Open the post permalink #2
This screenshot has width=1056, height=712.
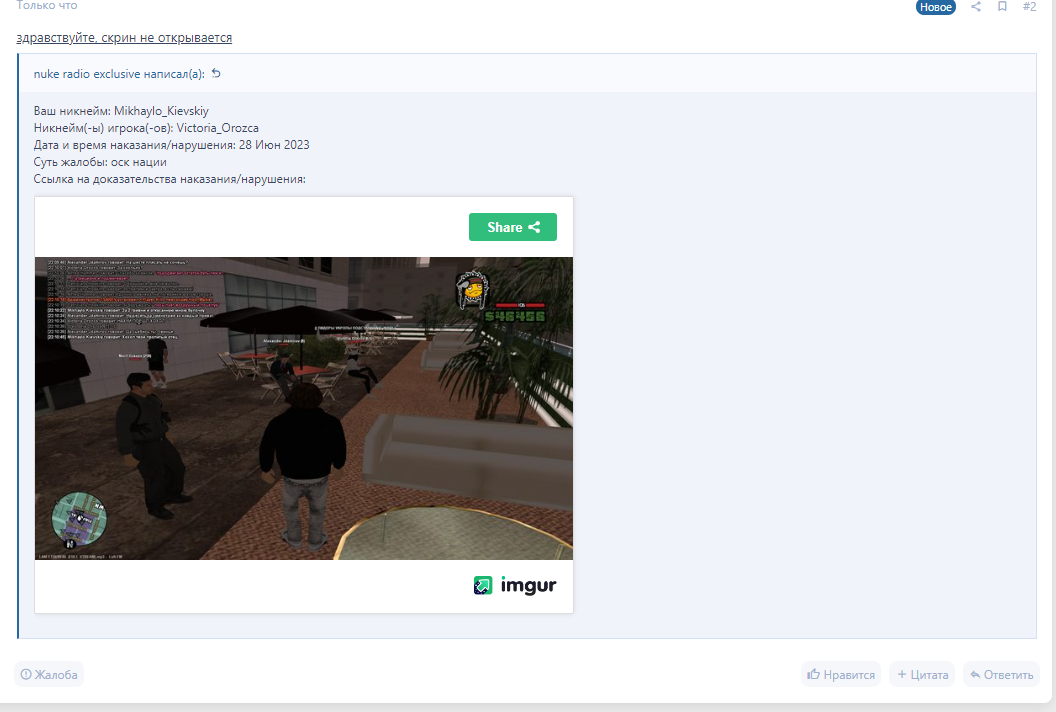[1029, 7]
